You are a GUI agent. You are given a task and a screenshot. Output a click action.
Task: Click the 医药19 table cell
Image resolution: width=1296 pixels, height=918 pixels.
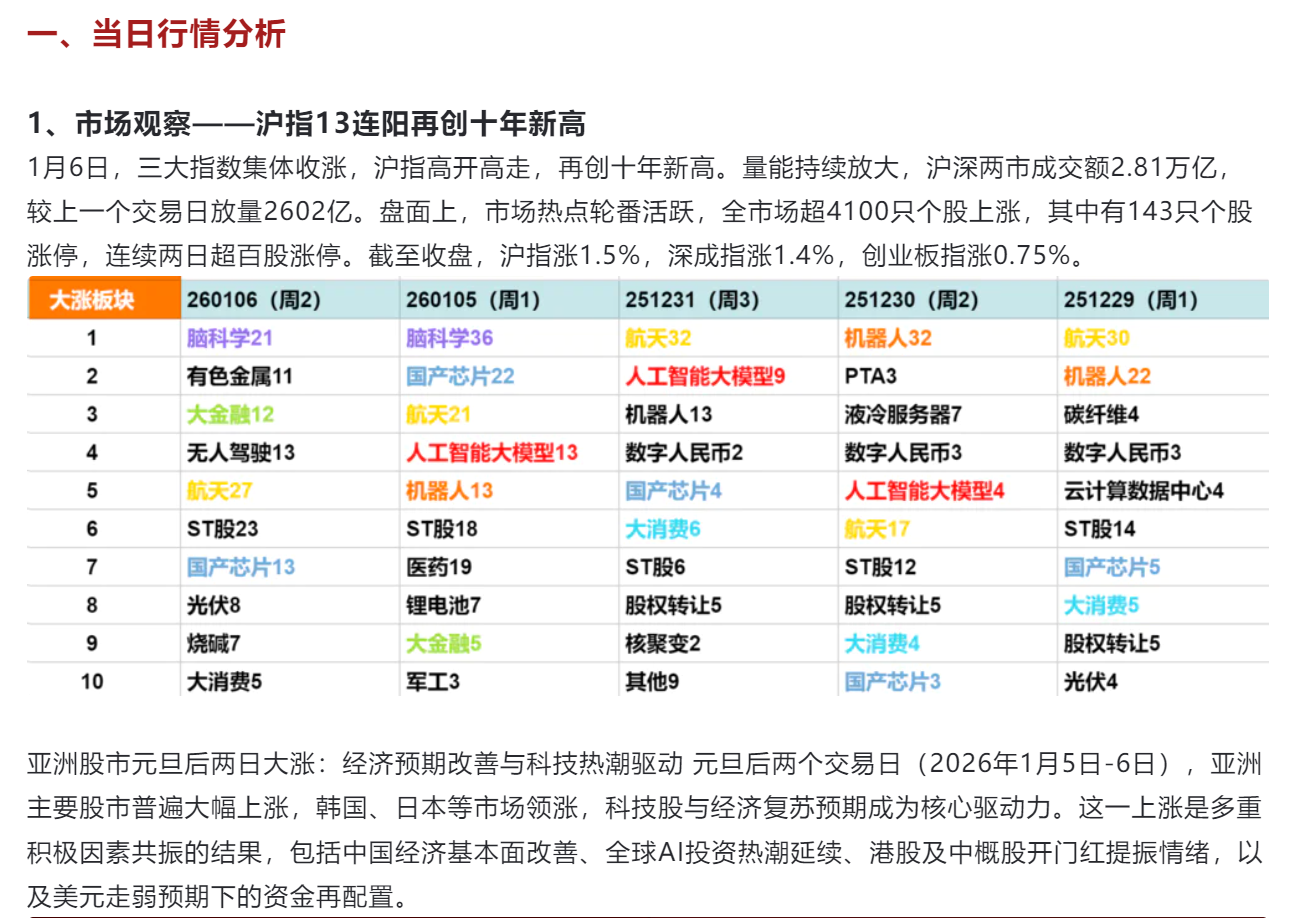click(439, 567)
